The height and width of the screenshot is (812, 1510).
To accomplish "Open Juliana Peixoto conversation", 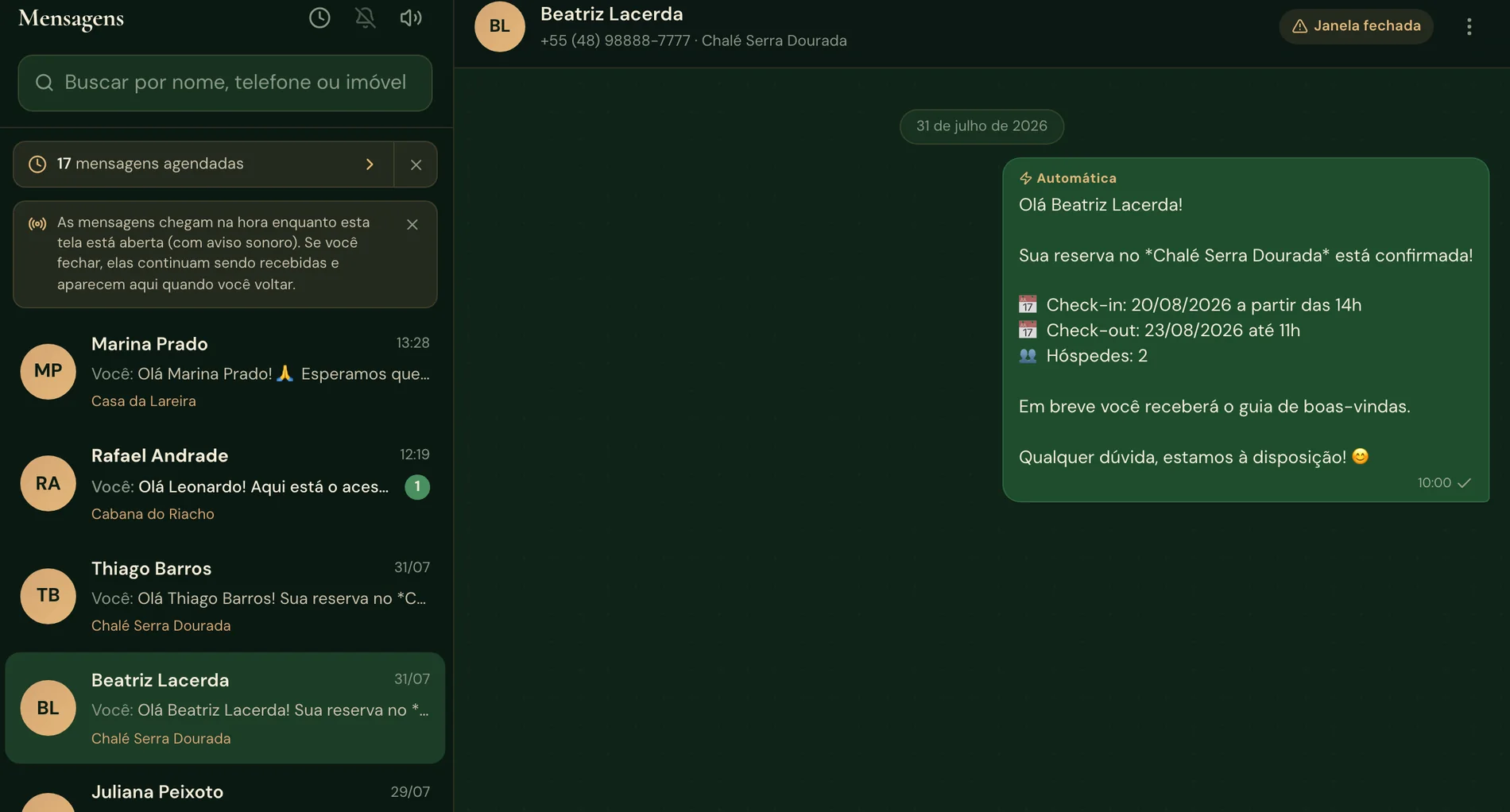I will click(225, 793).
